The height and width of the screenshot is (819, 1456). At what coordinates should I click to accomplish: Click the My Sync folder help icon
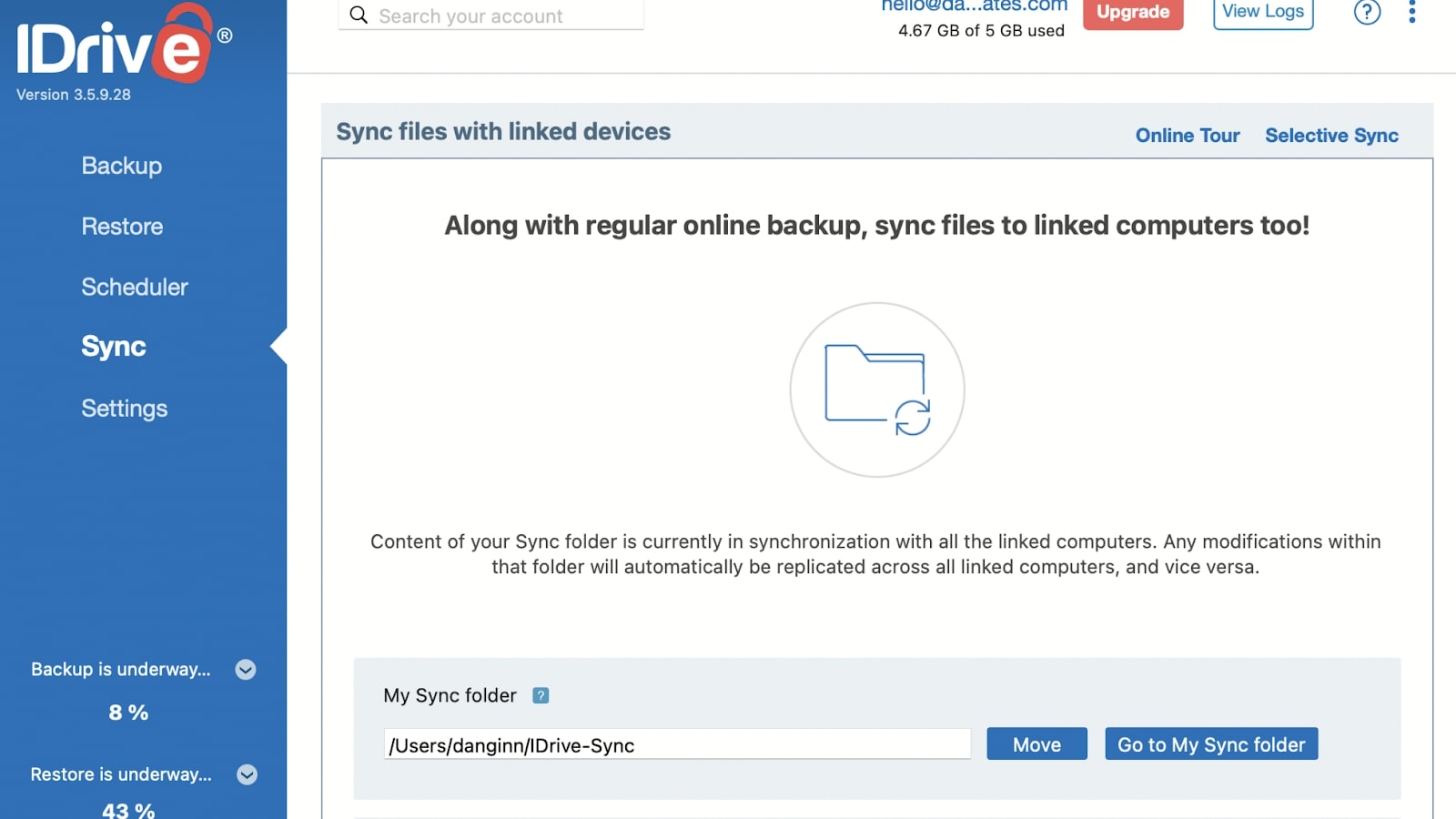point(541,695)
